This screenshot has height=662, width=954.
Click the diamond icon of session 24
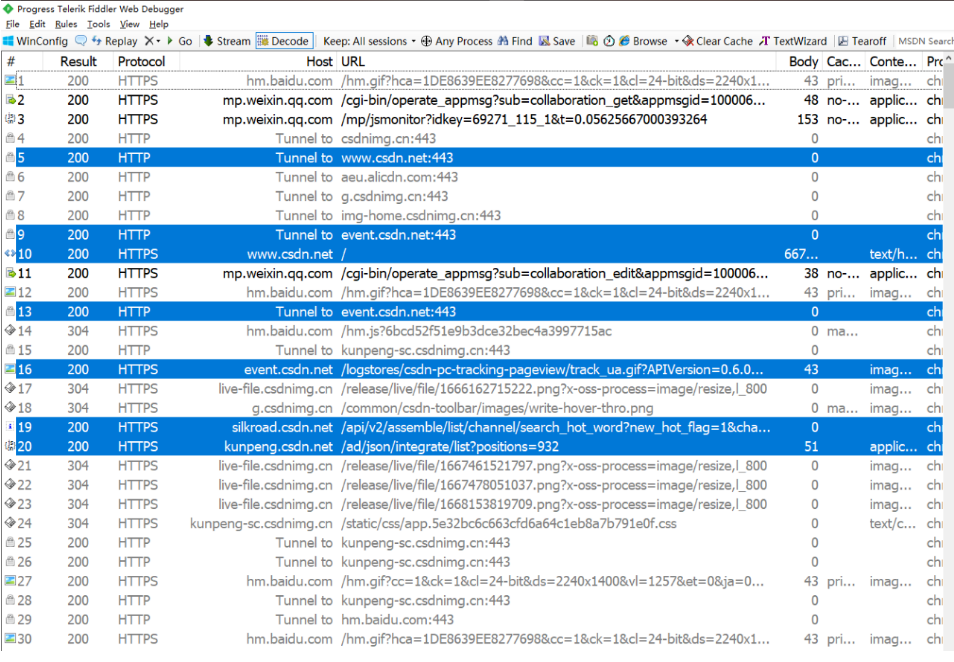(x=10, y=523)
